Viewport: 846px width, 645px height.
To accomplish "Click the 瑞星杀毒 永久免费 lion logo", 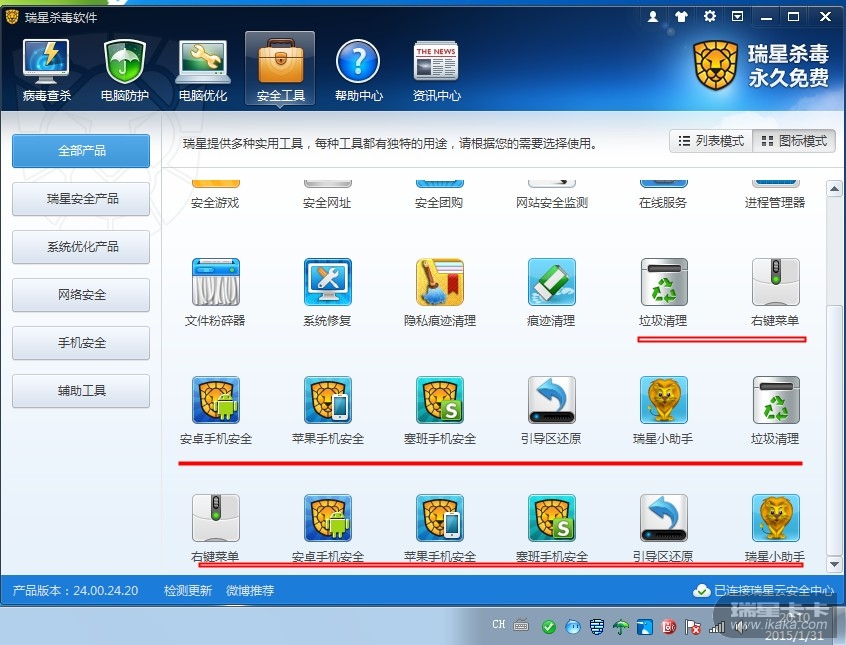I will point(761,66).
